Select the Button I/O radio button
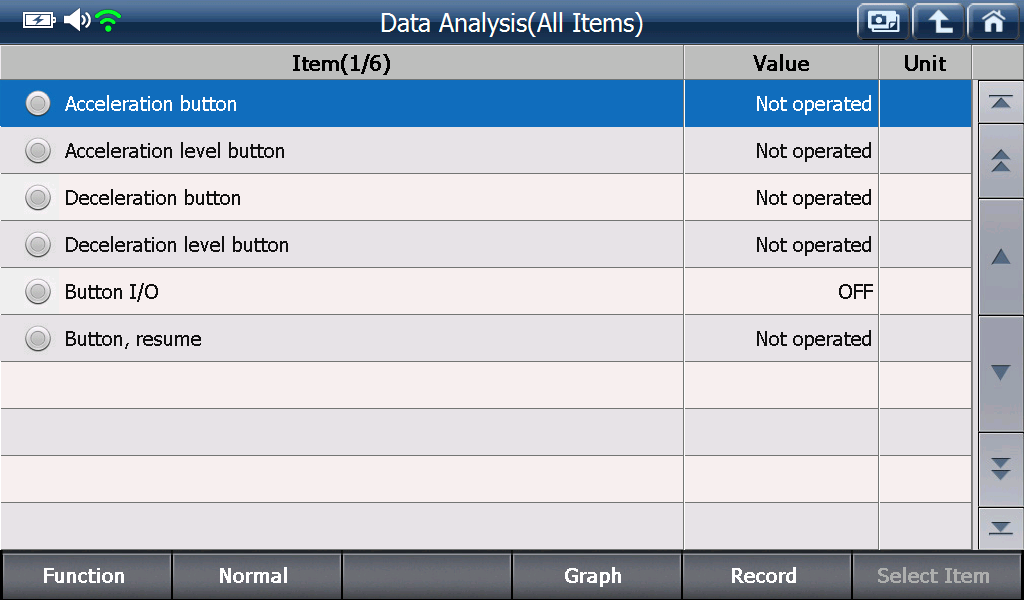This screenshot has height=600, width=1024. pyautogui.click(x=38, y=292)
